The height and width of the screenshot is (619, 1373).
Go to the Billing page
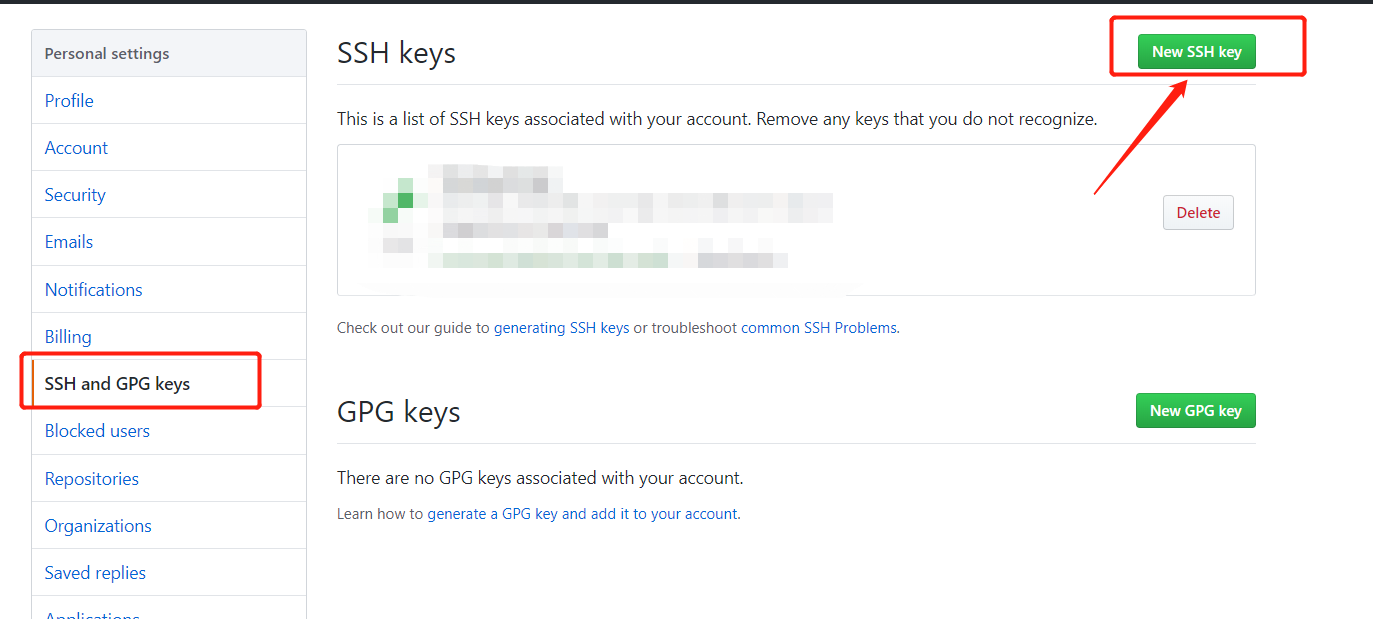(x=68, y=337)
